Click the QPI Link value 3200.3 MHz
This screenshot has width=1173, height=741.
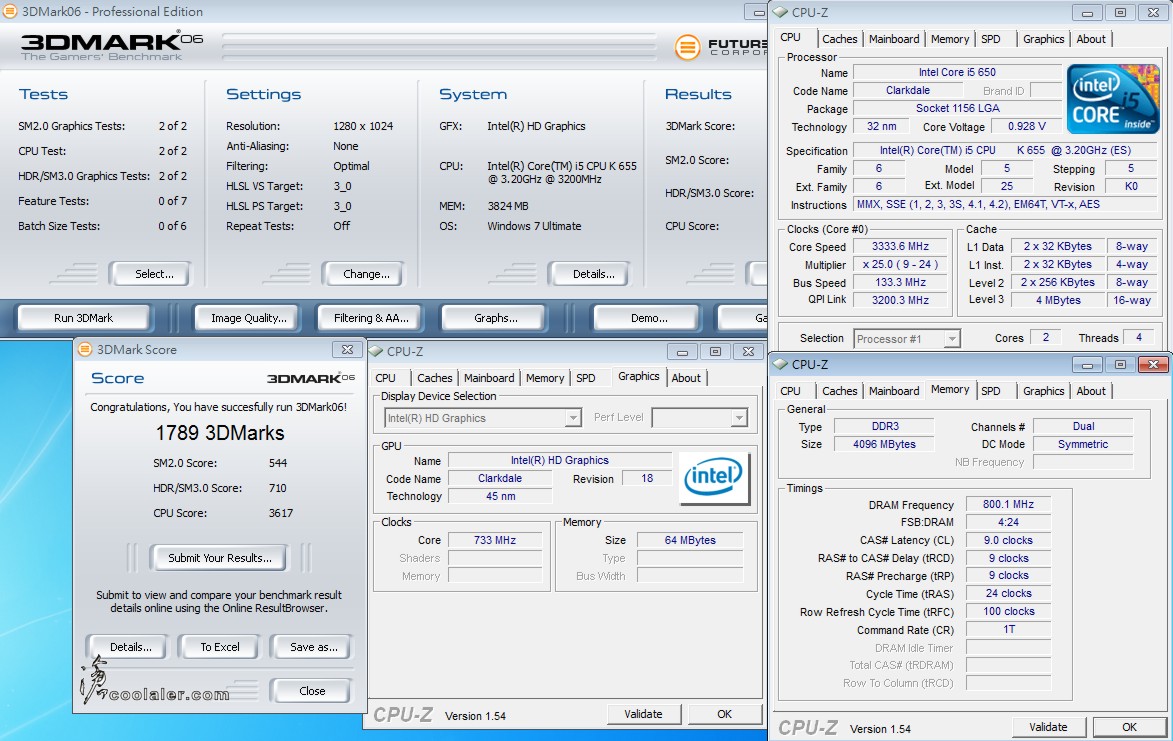pos(900,300)
